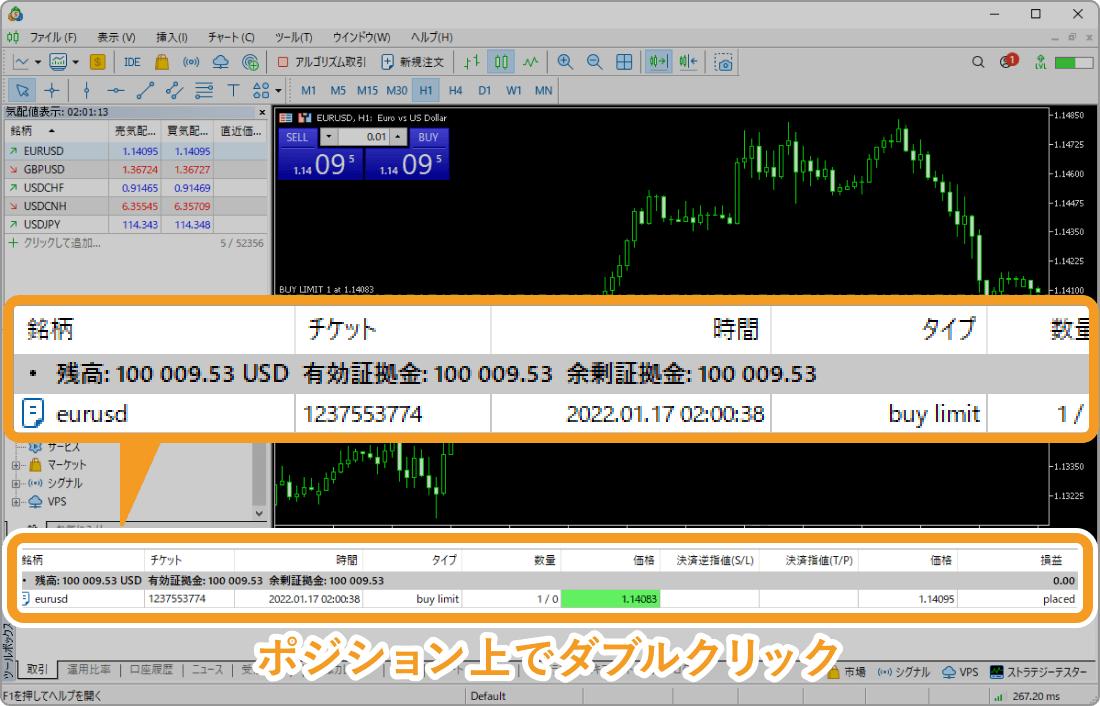Open the Market shopping bag icon
Image resolution: width=1100 pixels, height=706 pixels.
coord(161,62)
